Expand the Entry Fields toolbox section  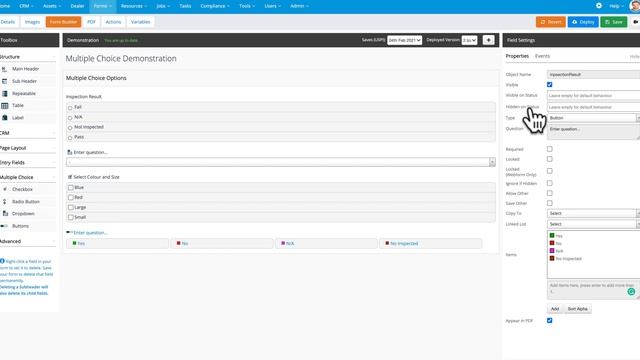point(28,162)
